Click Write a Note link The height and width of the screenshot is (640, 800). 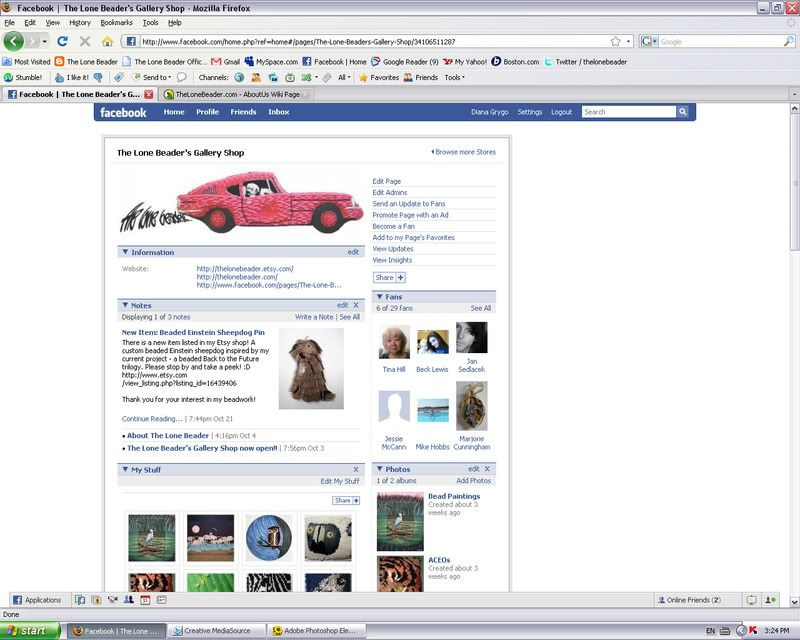(x=314, y=317)
